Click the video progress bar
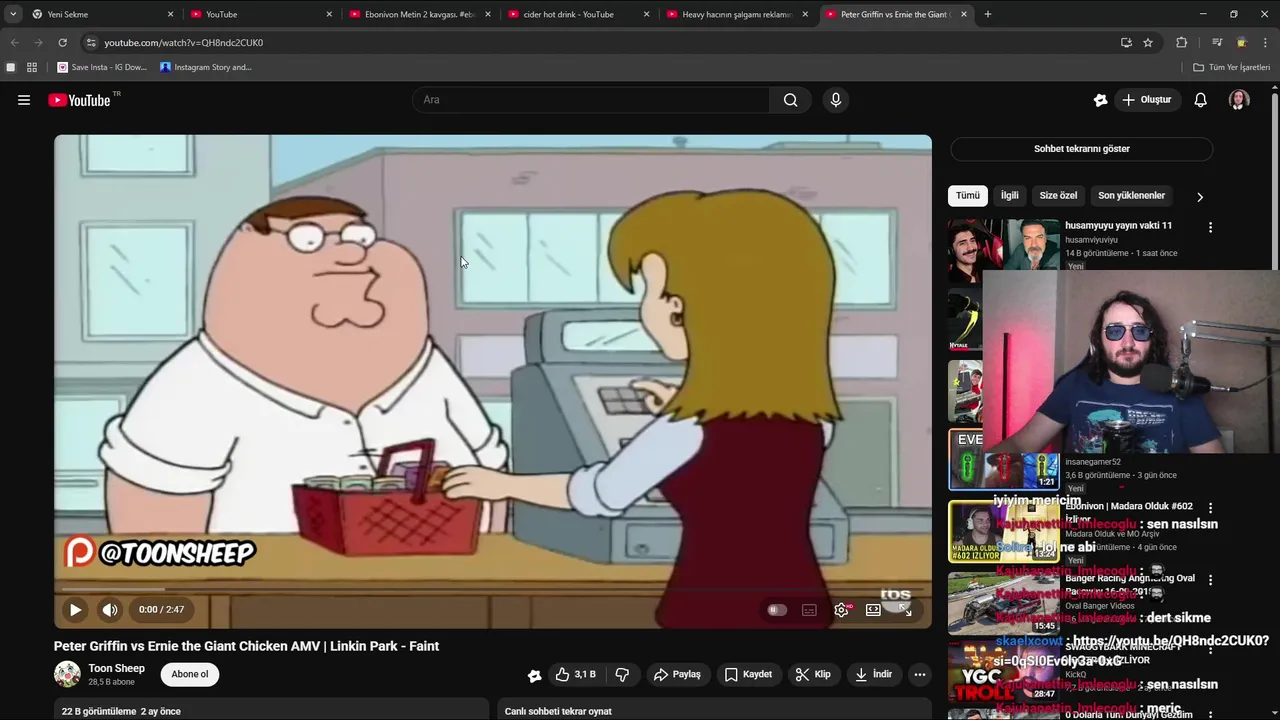1280x720 pixels. [492, 589]
